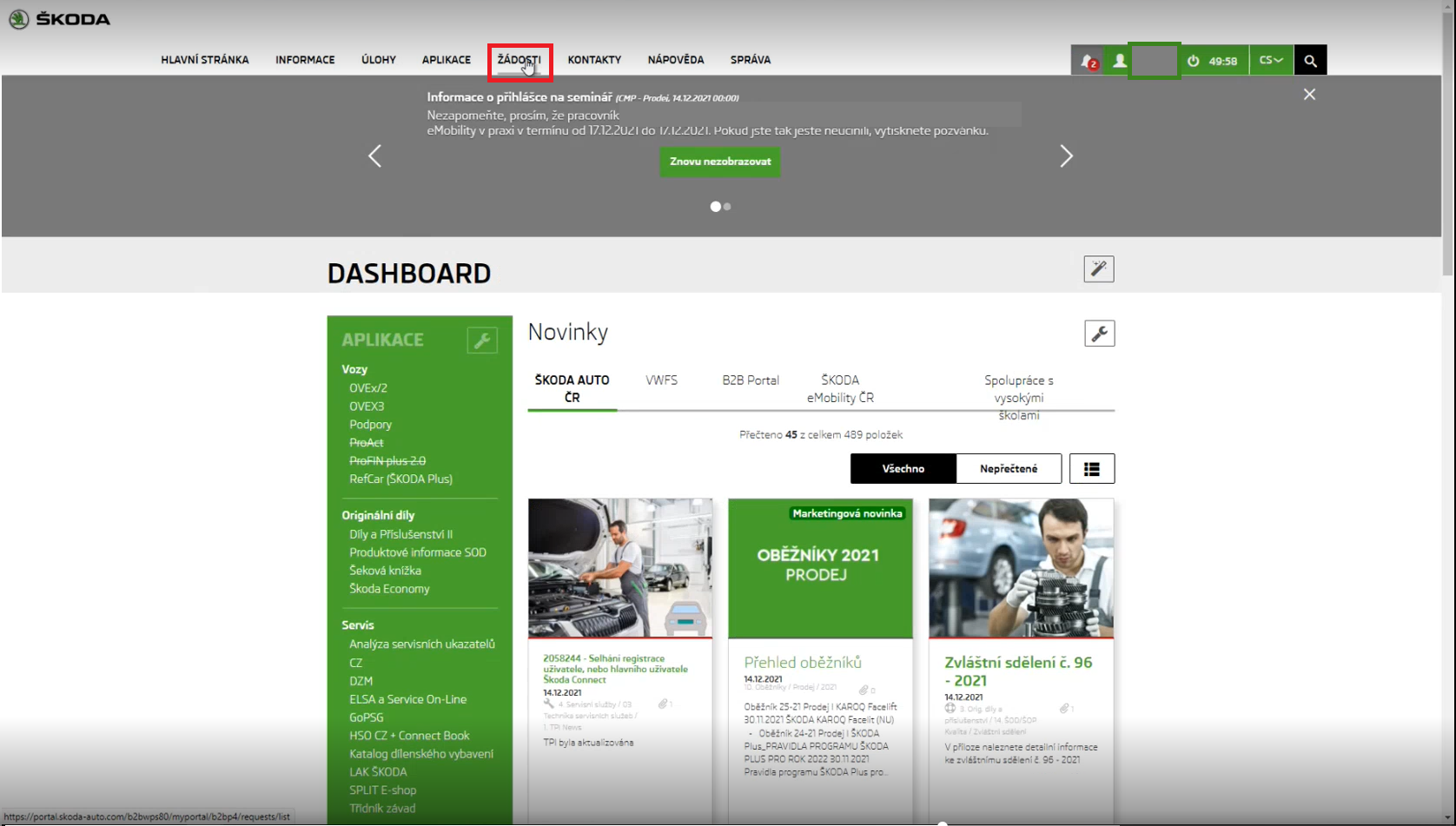Select the first carousel dot indicator
1456x826 pixels.
[x=715, y=207]
